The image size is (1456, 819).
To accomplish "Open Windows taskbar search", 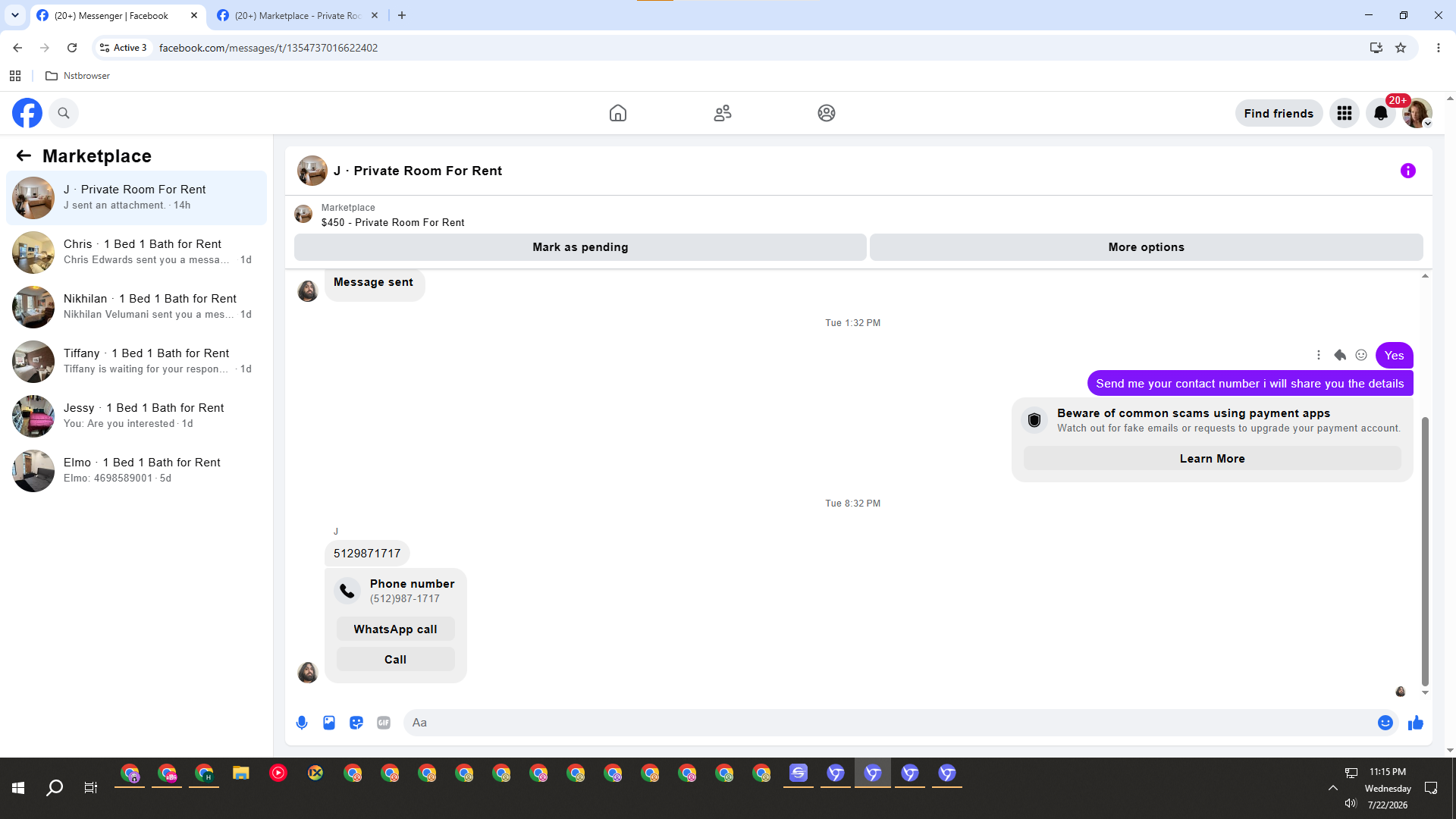I will tap(55, 789).
